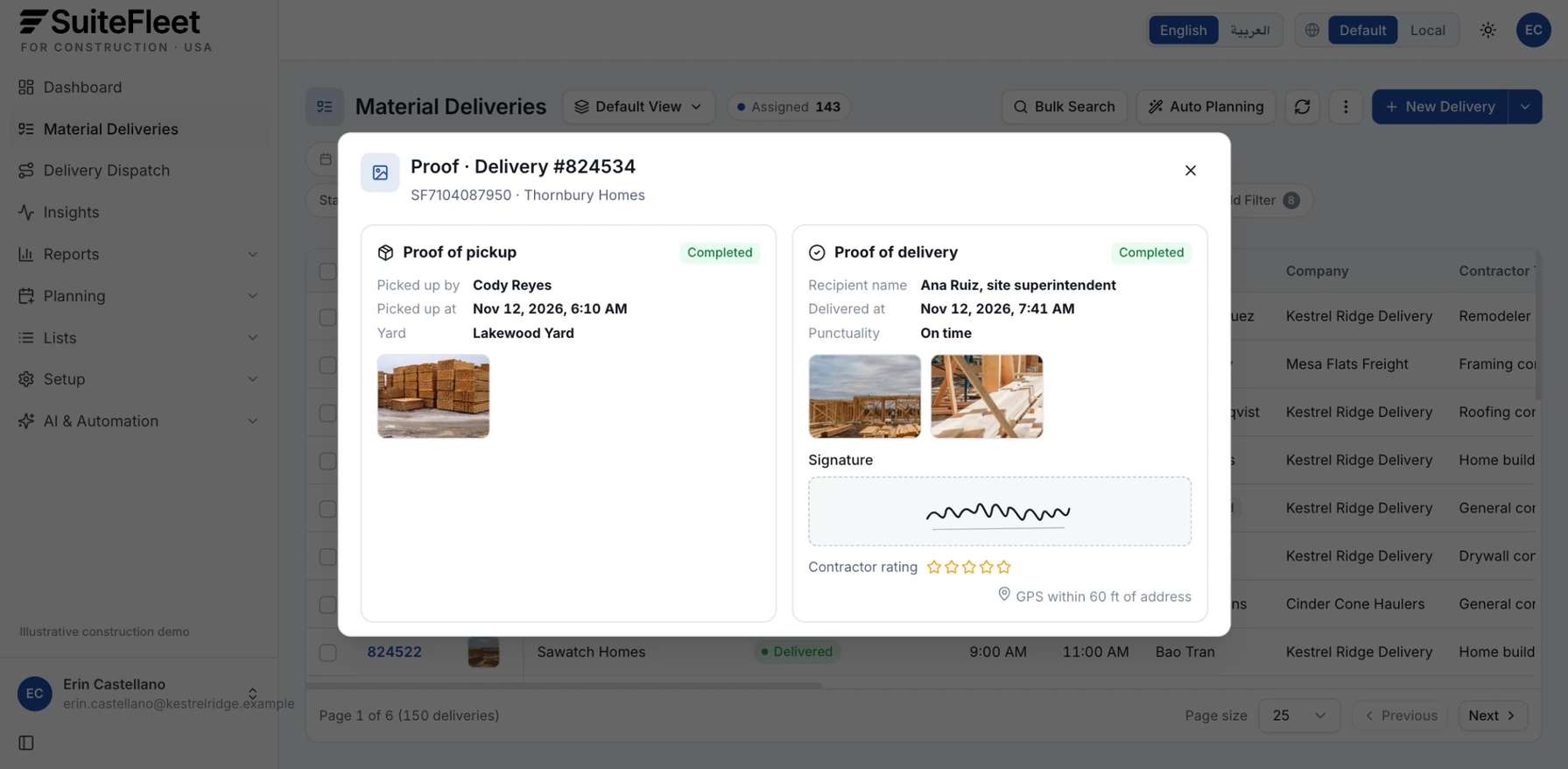Go to the Next page
This screenshot has height=769, width=1568.
1493,716
